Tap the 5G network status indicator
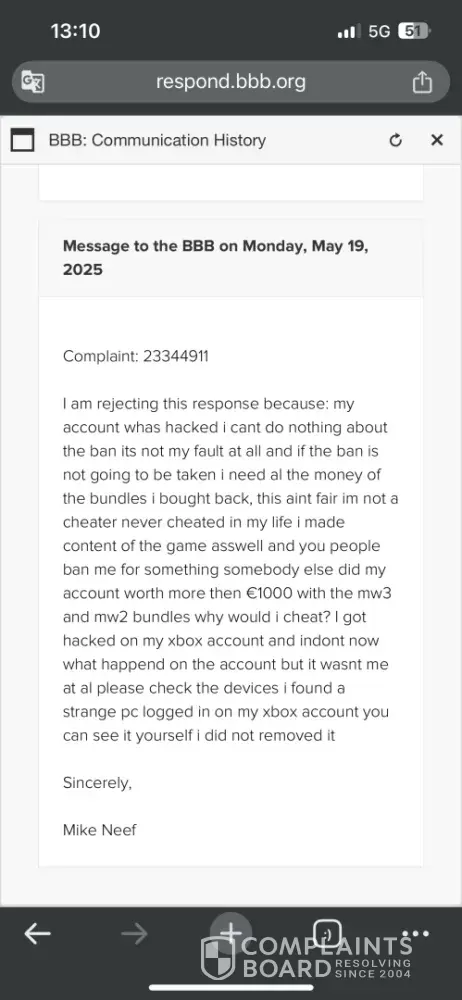The height and width of the screenshot is (1000, 462). pos(379,31)
